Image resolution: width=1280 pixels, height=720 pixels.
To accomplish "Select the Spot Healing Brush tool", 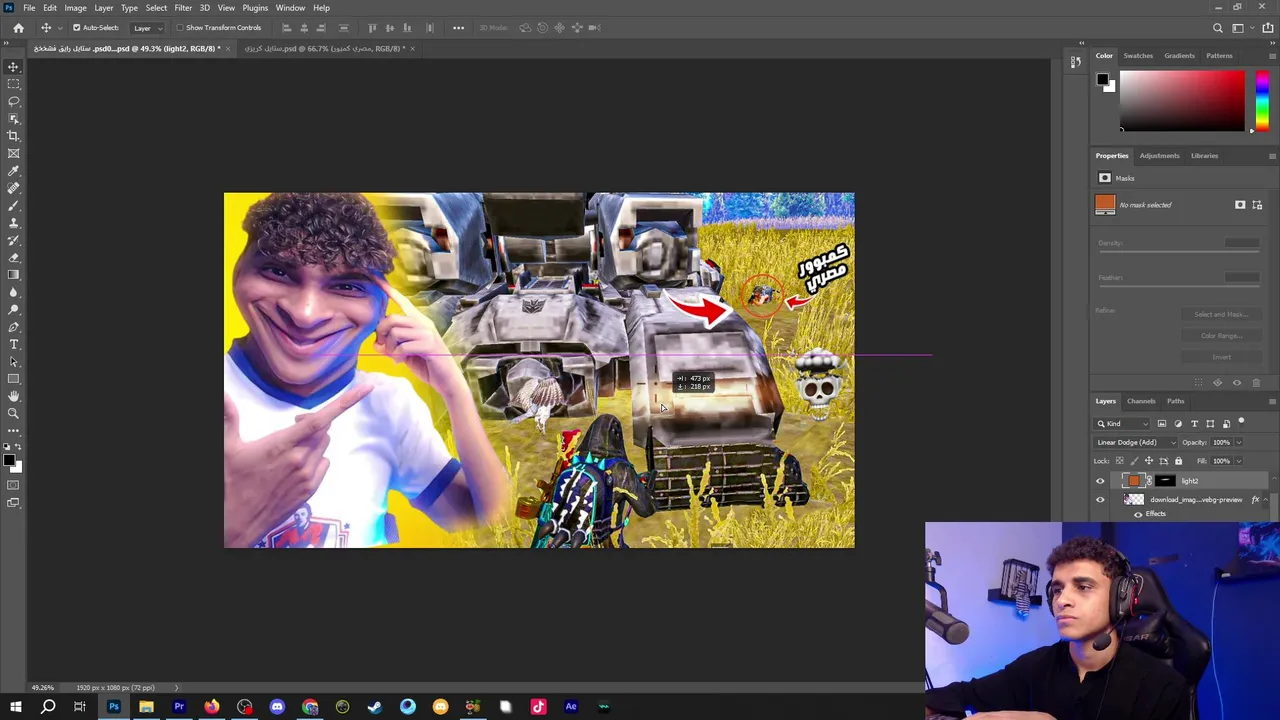I will point(13,188).
